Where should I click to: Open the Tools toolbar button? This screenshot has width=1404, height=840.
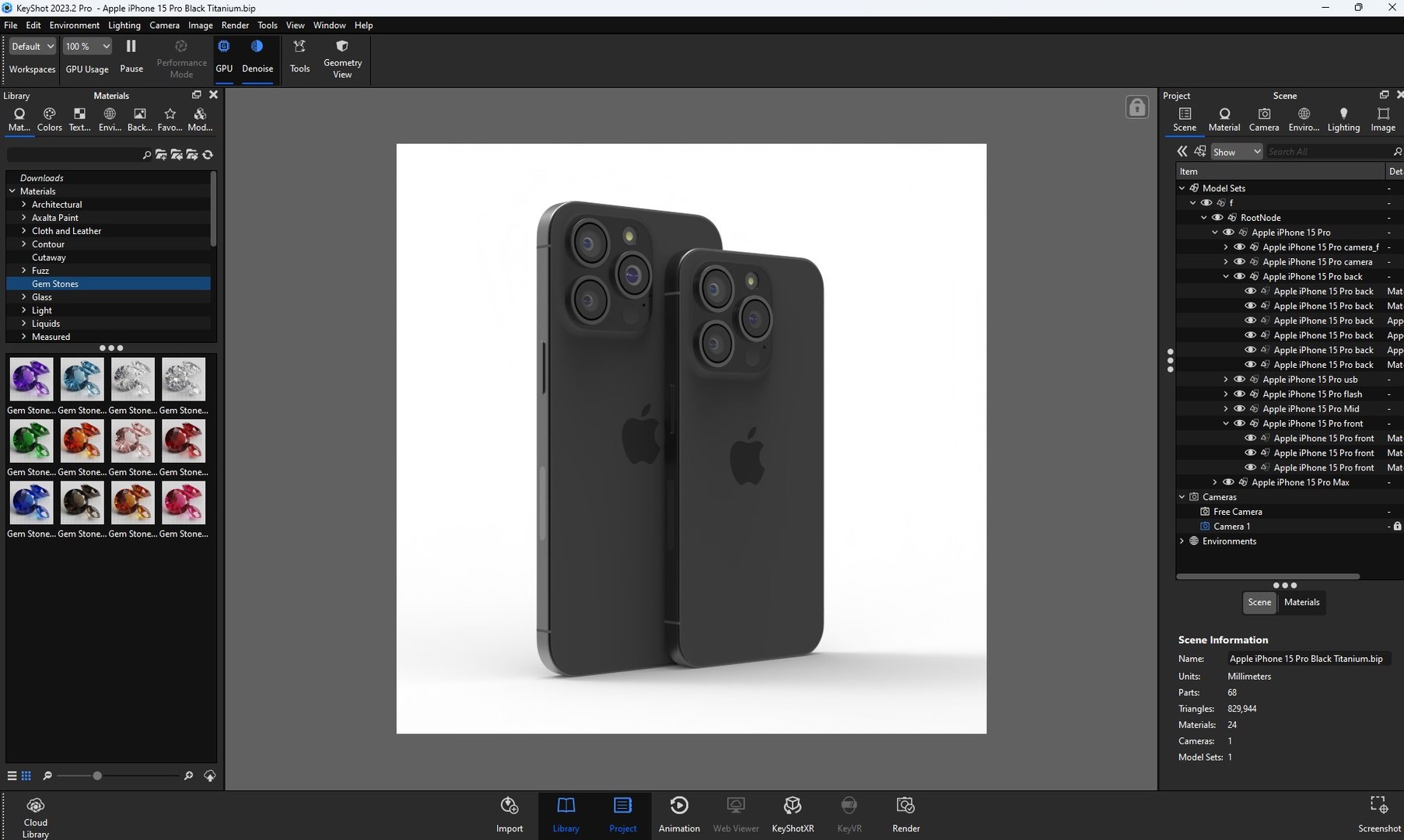299,57
